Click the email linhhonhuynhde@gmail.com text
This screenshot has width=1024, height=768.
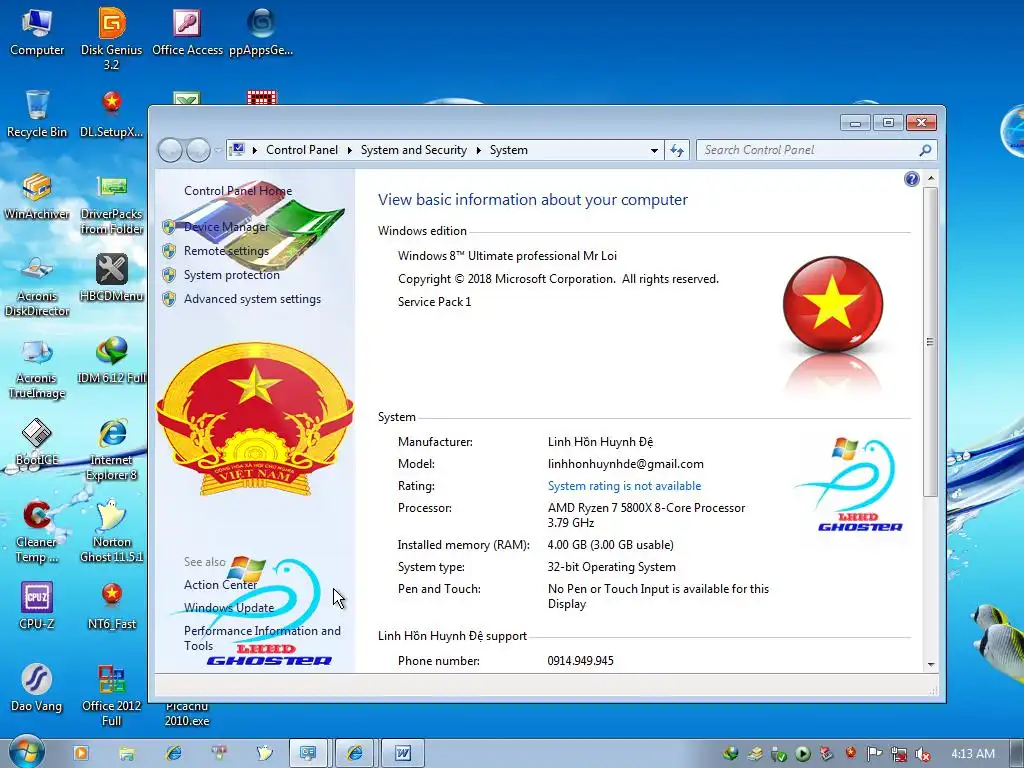[x=626, y=464]
